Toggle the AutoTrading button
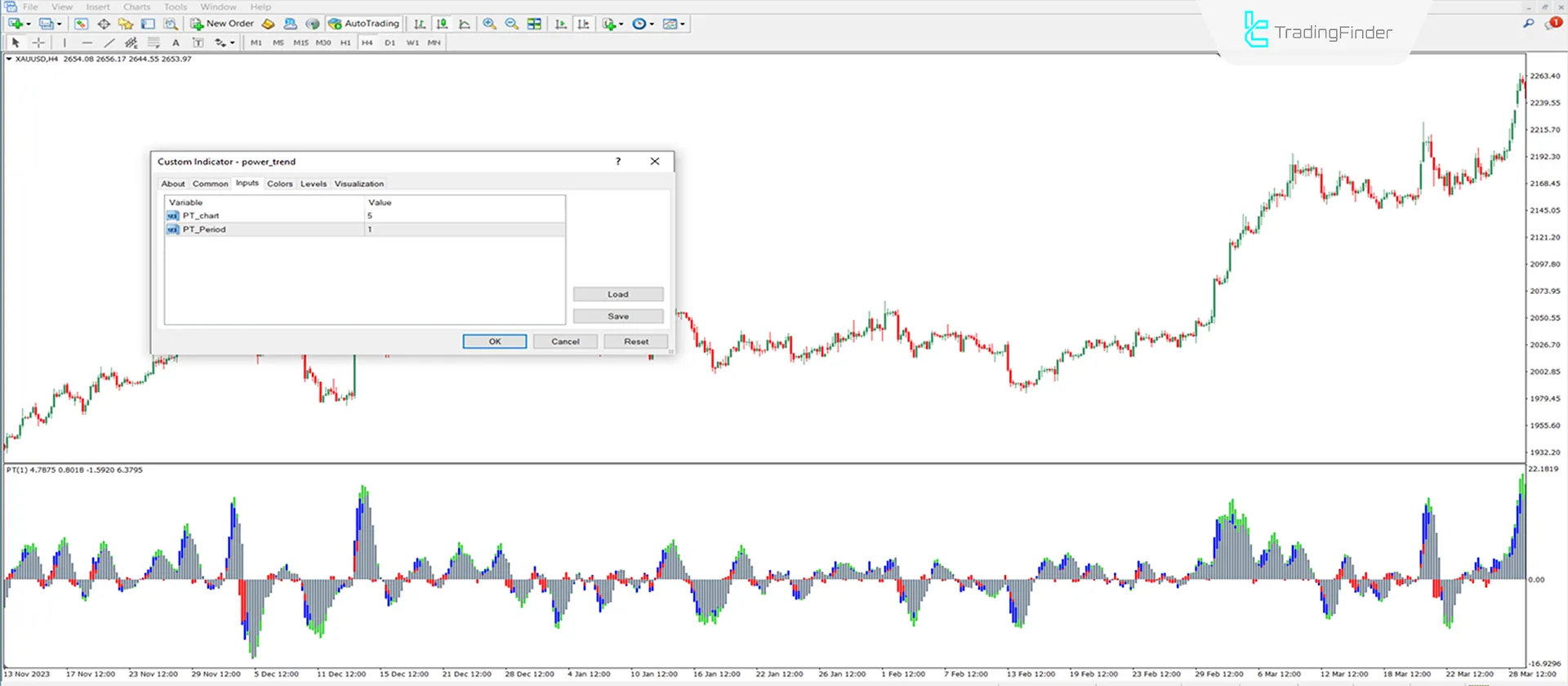Screen dimensions: 1568x686 pos(363,24)
